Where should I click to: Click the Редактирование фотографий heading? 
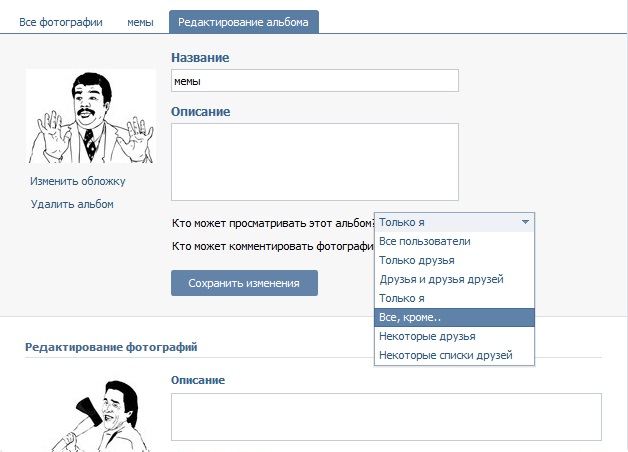[111, 347]
